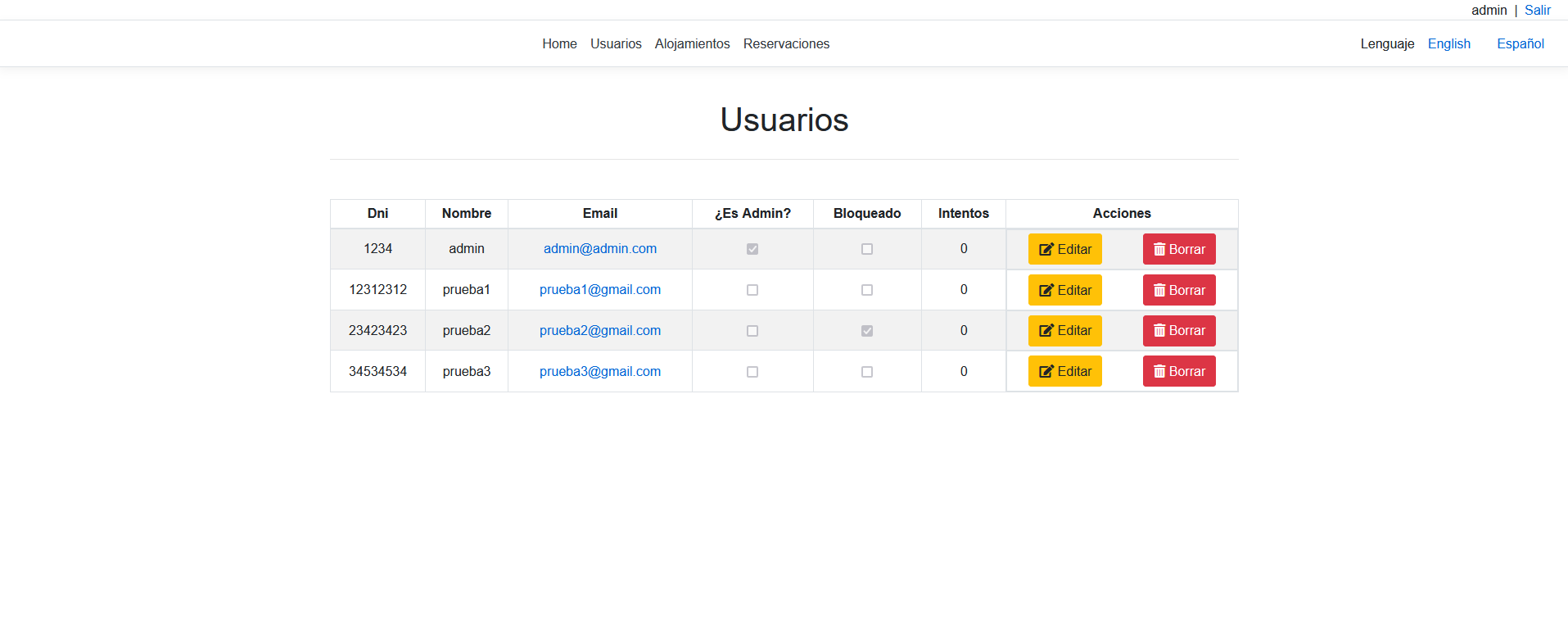
Task: Go to the Home page
Action: point(559,43)
